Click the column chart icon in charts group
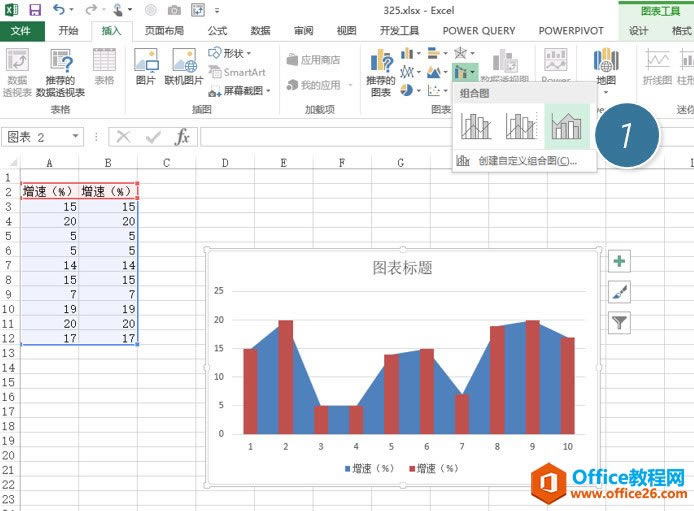The image size is (694, 511). 407,54
